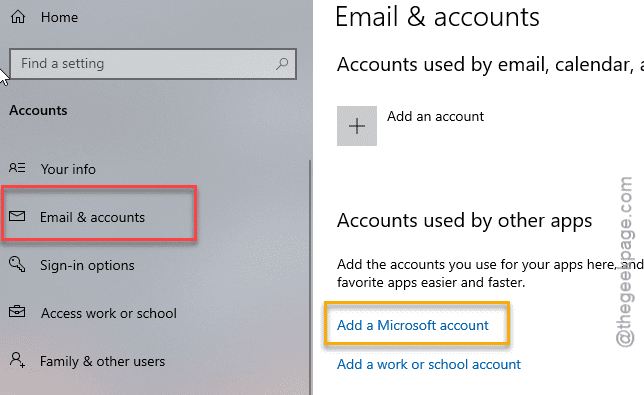Click Add a work or school account link

[429, 364]
